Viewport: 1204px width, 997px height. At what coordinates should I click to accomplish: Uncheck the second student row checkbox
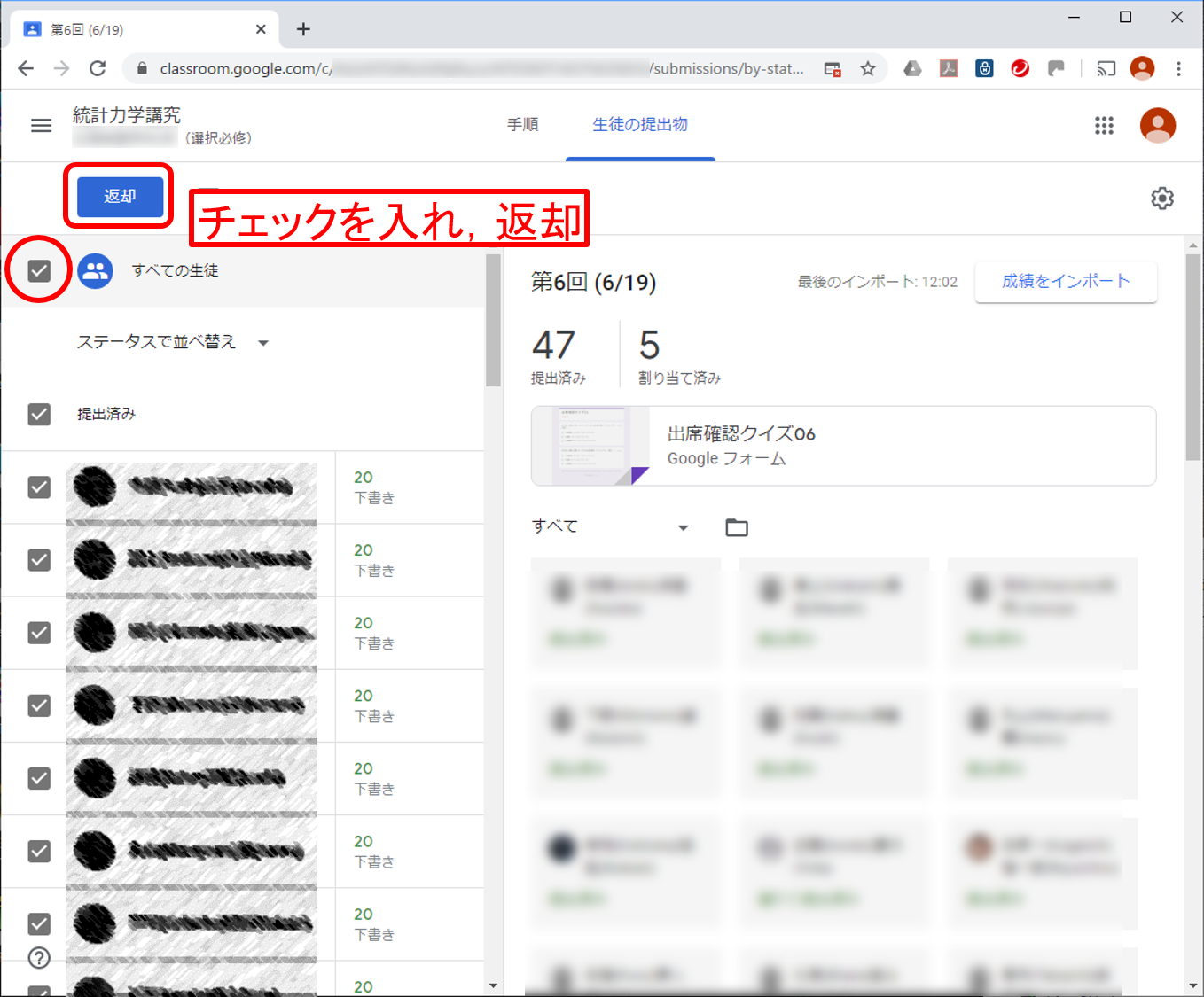pos(39,560)
